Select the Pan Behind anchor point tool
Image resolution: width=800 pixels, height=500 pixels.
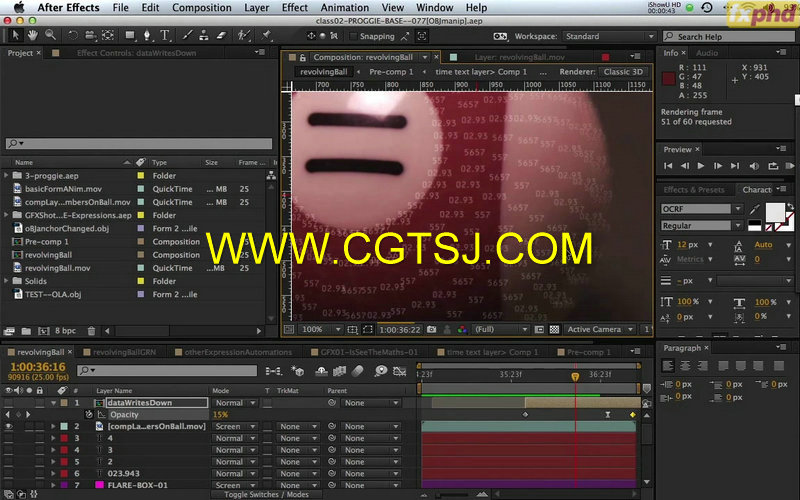pos(108,36)
